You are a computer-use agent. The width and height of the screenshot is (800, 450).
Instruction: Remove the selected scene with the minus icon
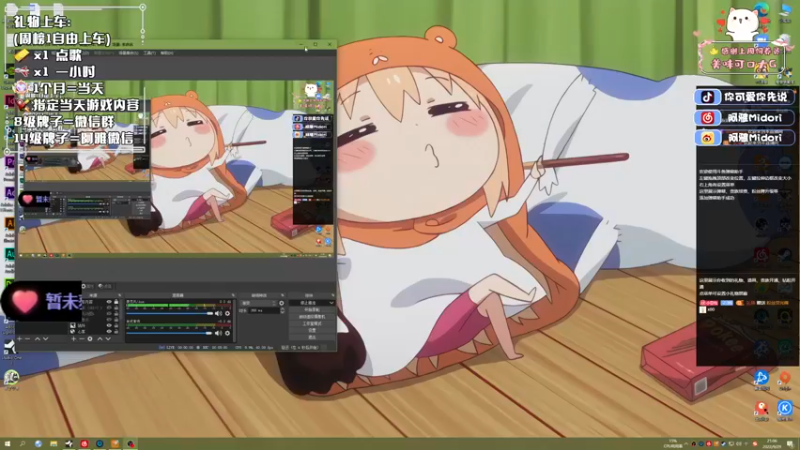[x=27, y=339]
